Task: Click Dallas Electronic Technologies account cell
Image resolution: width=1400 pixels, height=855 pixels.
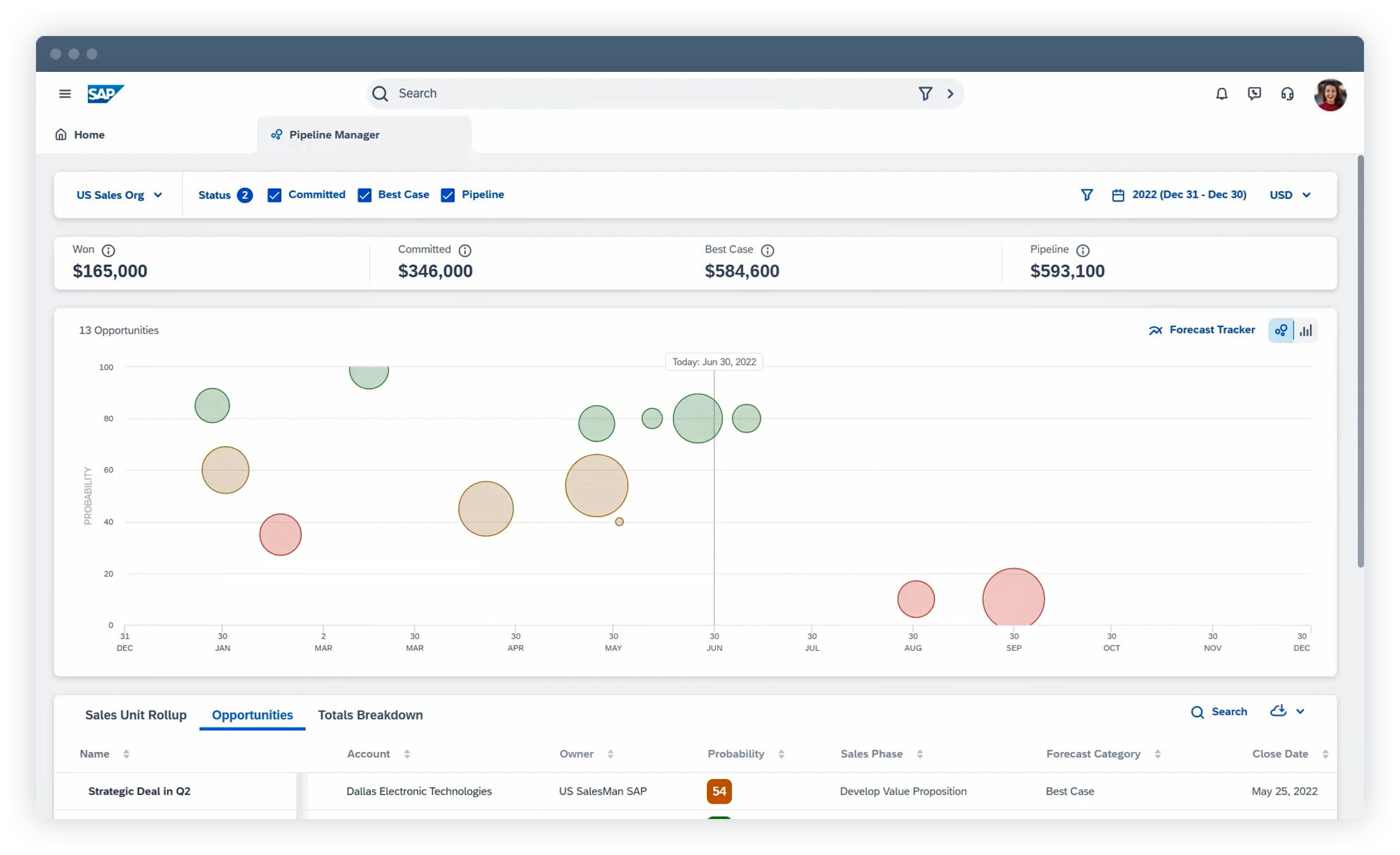Action: [x=419, y=791]
